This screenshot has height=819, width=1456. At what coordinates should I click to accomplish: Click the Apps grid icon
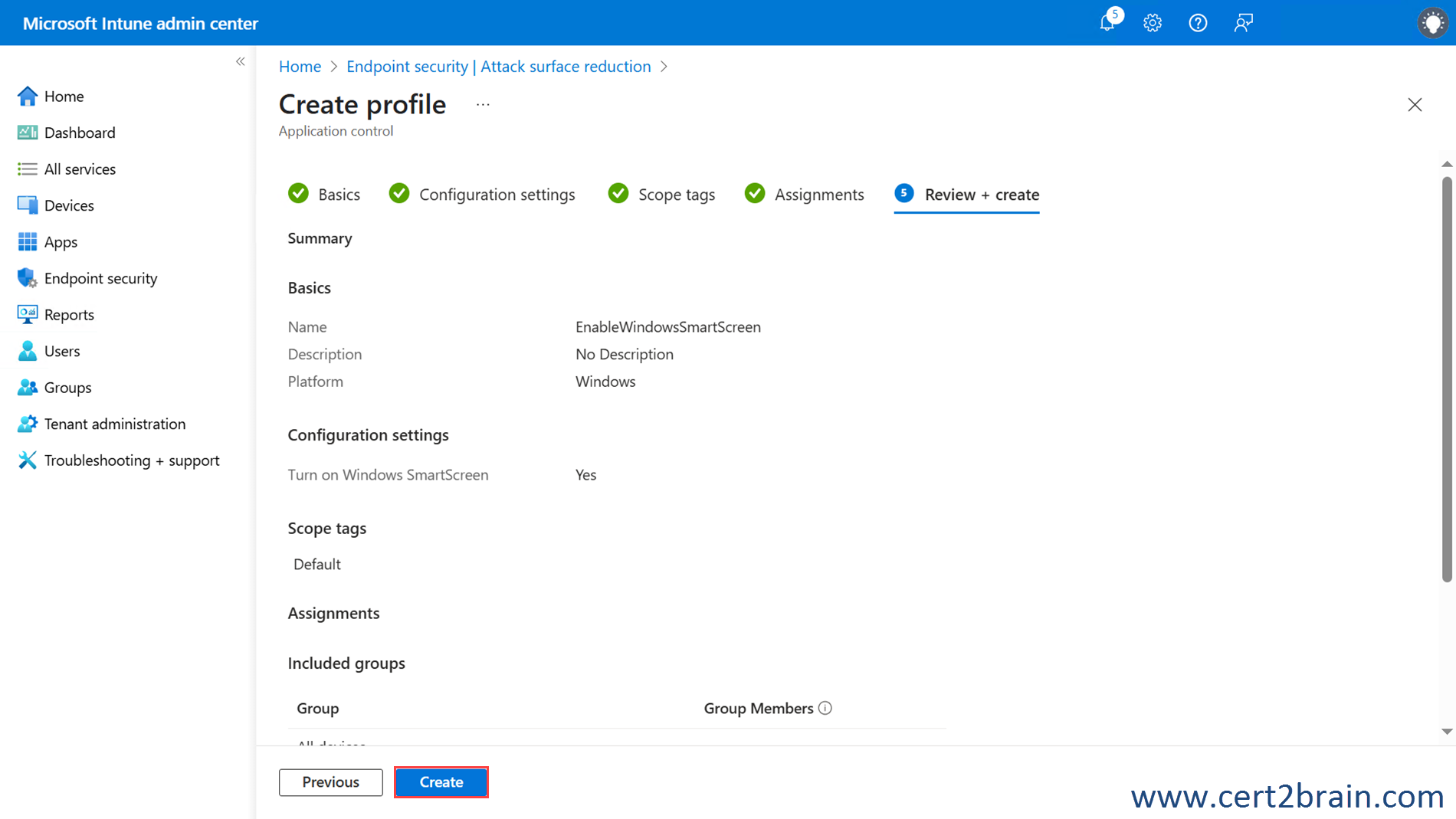click(x=28, y=242)
